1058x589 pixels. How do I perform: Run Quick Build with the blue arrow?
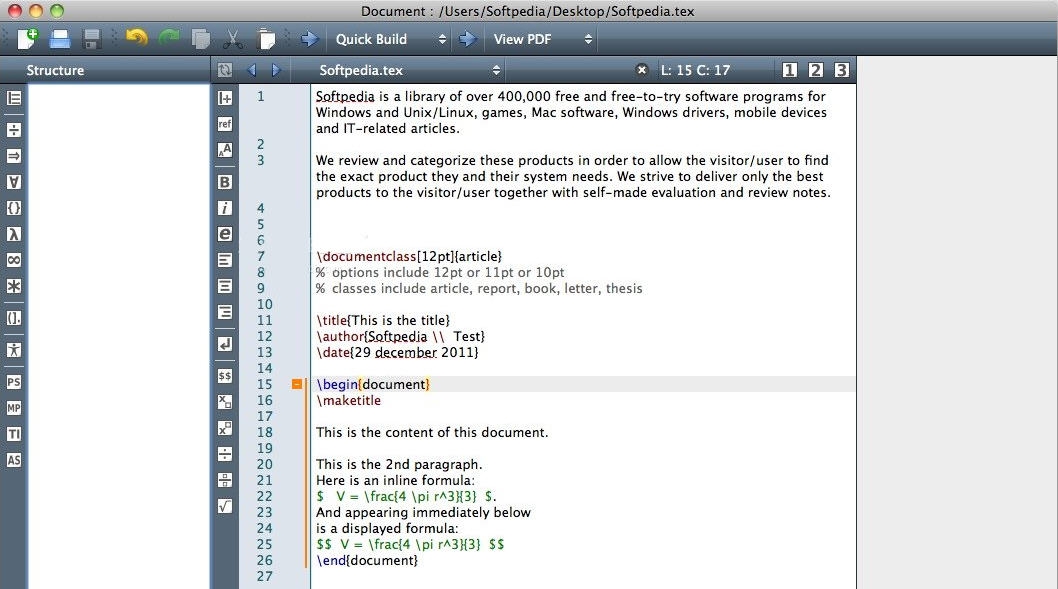467,39
